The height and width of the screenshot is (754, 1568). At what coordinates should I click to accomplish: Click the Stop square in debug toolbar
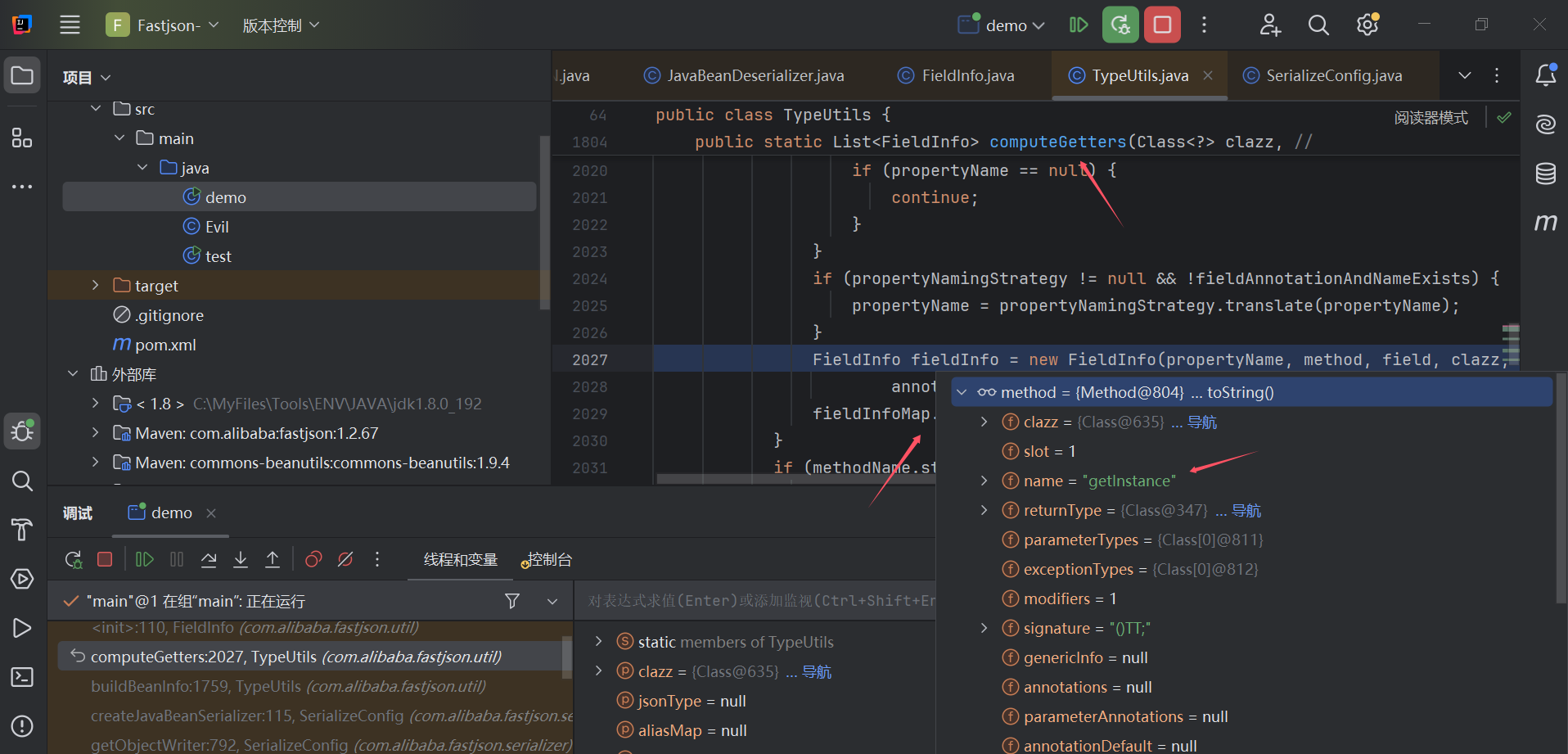(105, 560)
